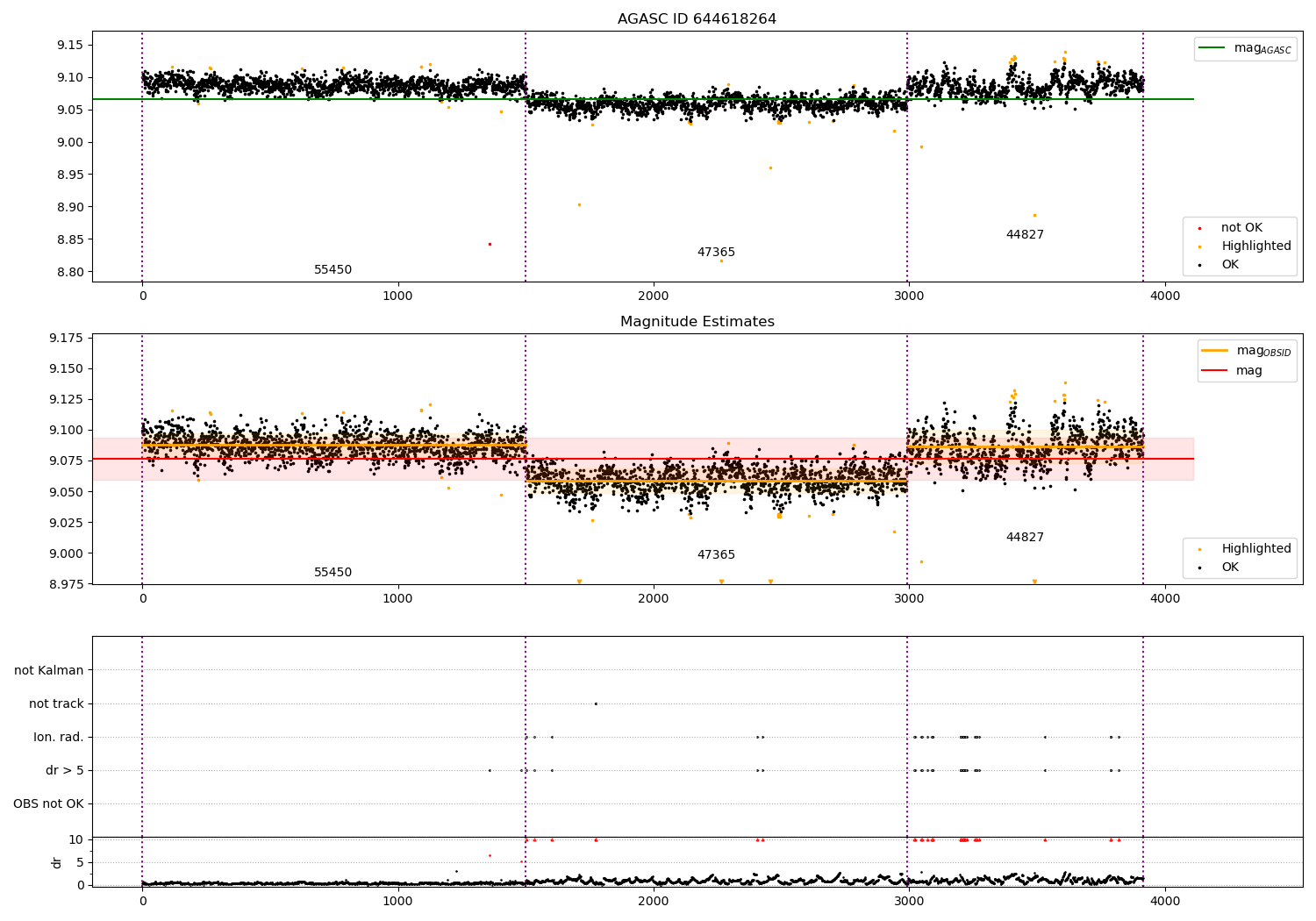Click the red 'mag' legend line entry
Screen dimensions: 1316x921
[x=1232, y=370]
